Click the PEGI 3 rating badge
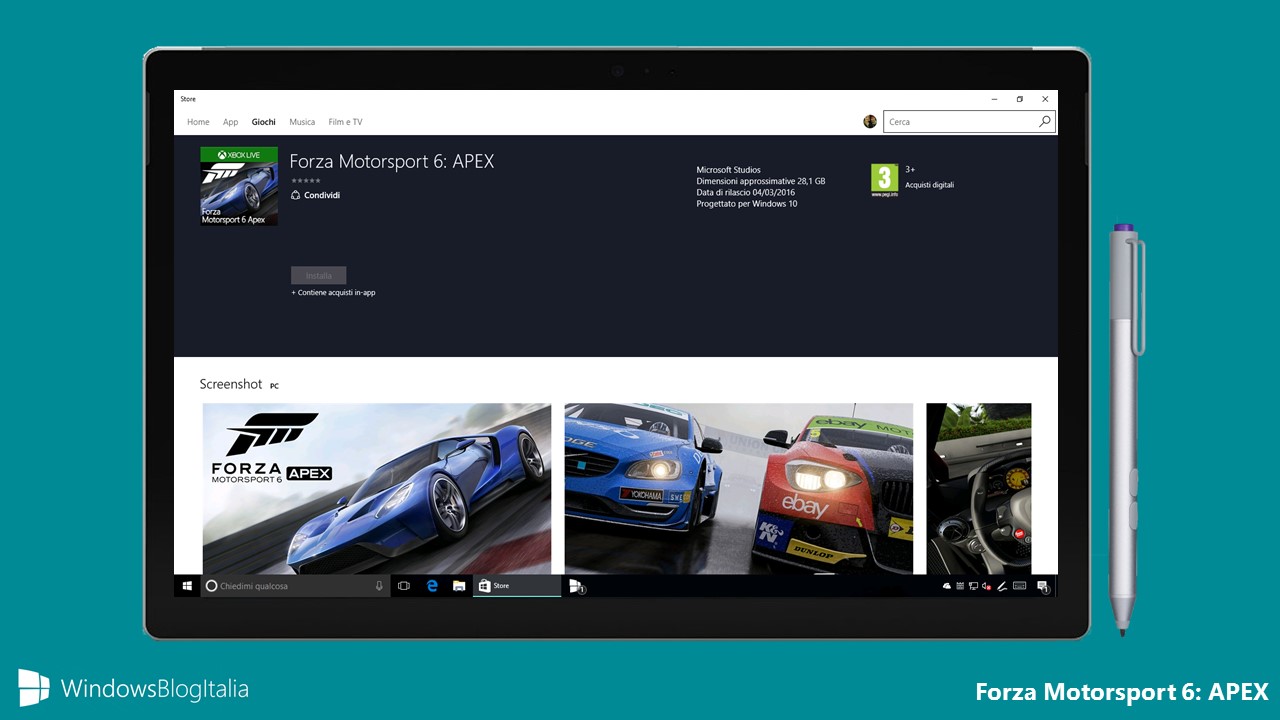 pyautogui.click(x=884, y=180)
